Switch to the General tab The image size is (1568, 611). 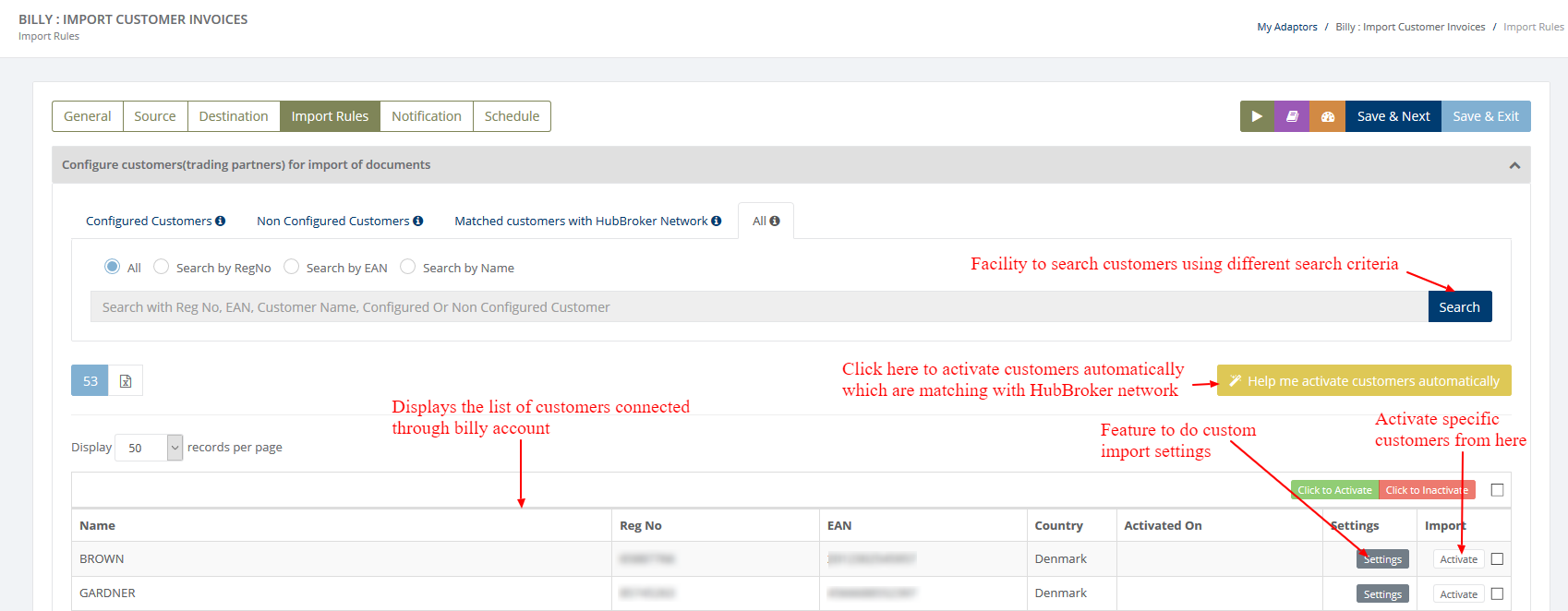coord(88,116)
